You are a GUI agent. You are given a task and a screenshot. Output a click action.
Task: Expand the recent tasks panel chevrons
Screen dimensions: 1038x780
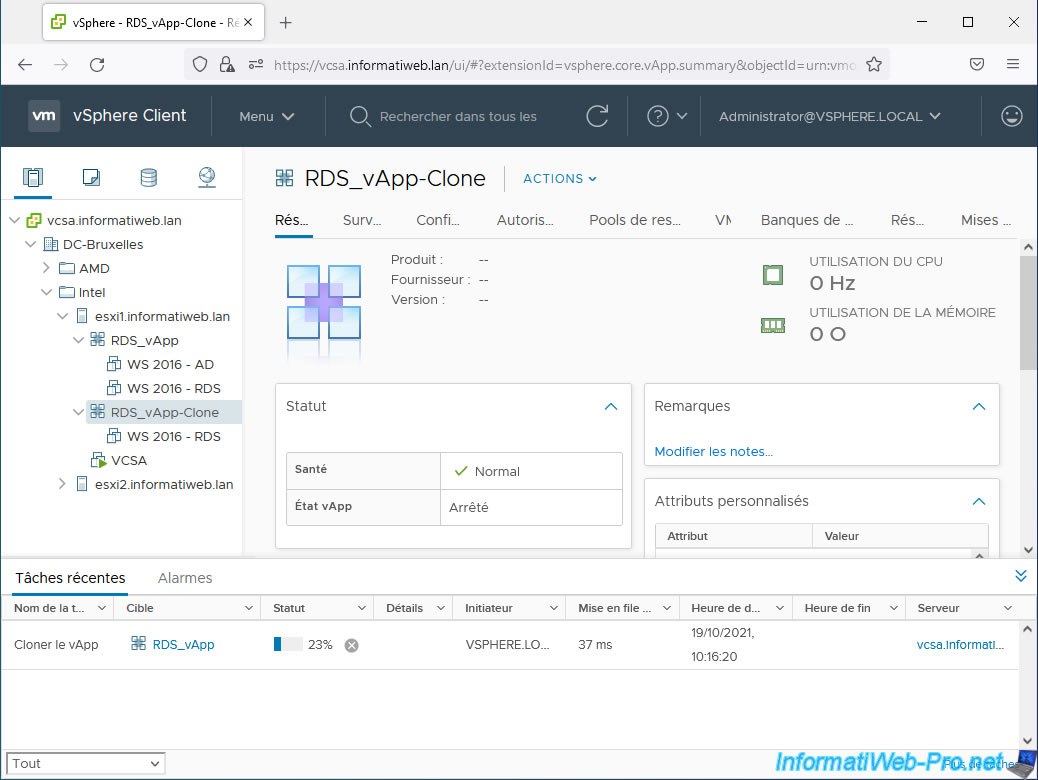(x=1020, y=576)
